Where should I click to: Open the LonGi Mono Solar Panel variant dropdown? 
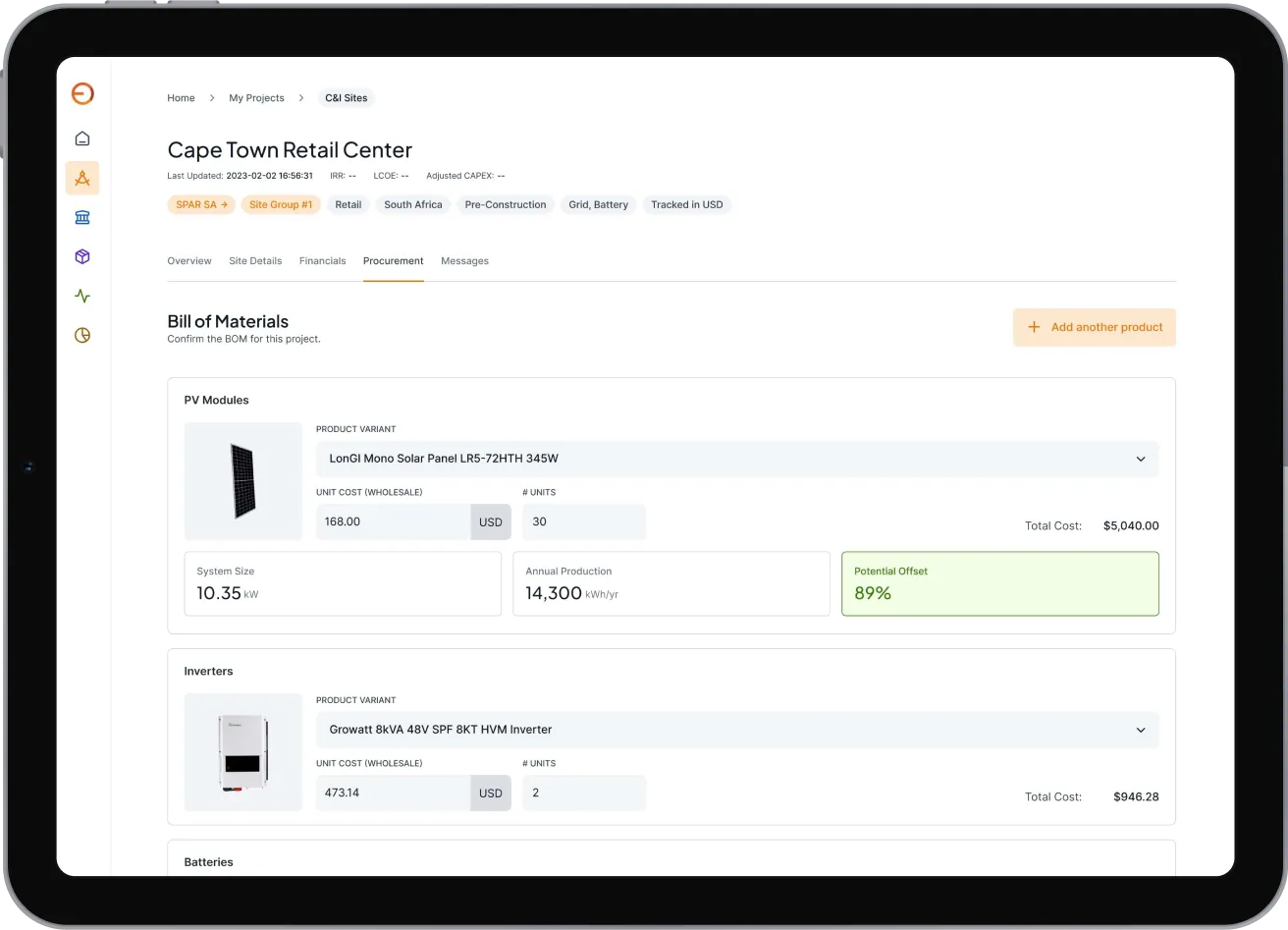(737, 459)
